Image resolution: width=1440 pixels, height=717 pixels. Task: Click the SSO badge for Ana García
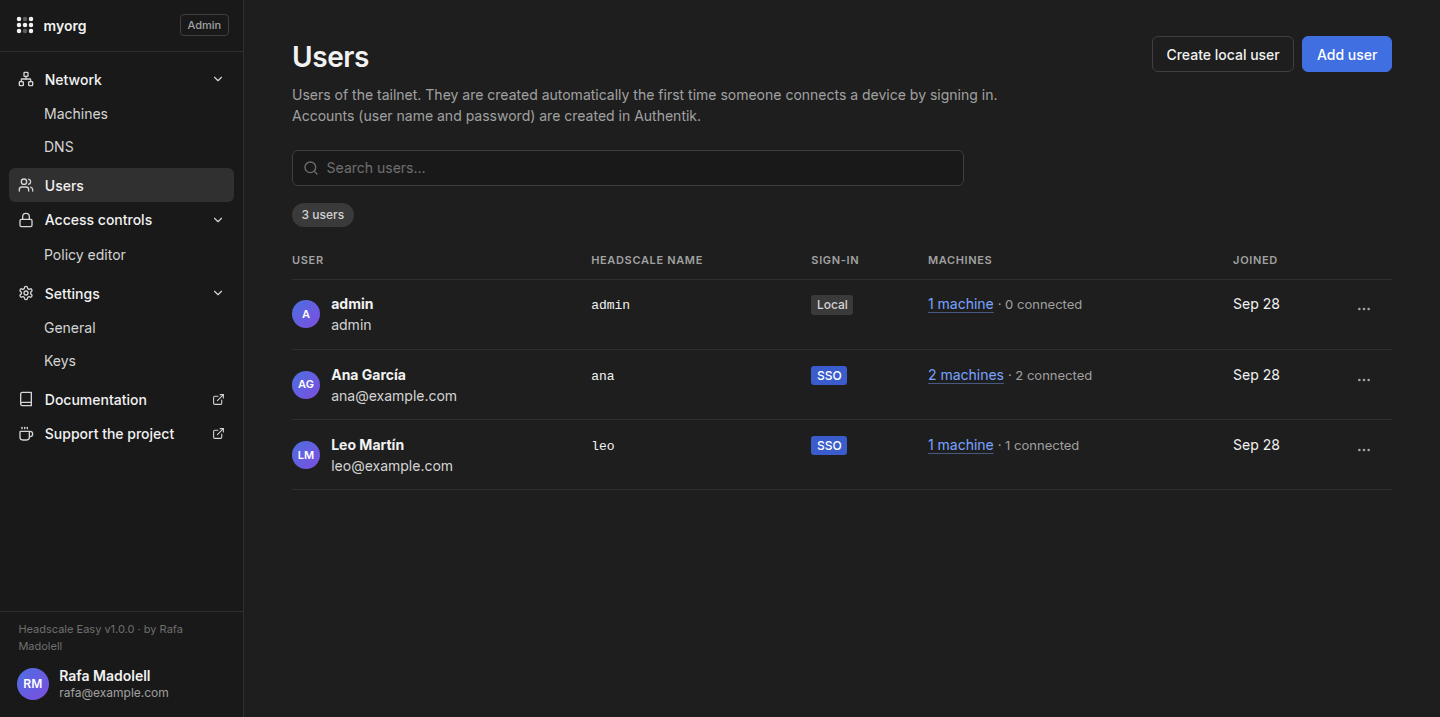click(829, 376)
